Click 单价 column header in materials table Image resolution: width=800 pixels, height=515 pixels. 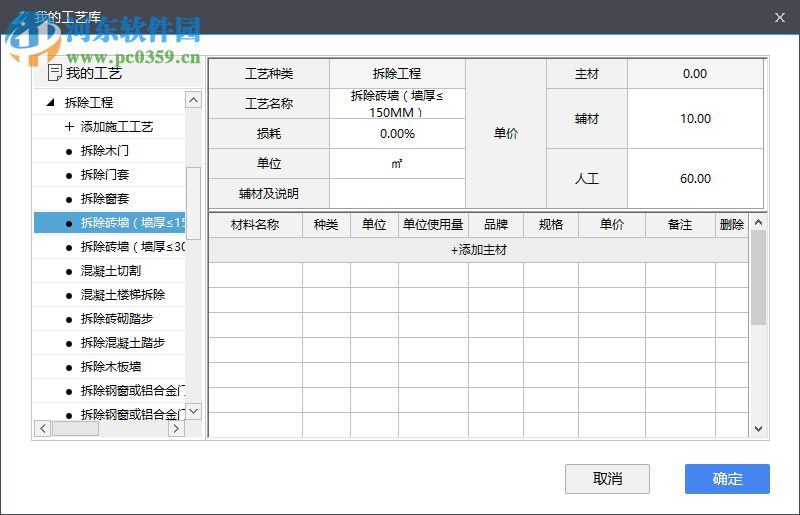(612, 225)
